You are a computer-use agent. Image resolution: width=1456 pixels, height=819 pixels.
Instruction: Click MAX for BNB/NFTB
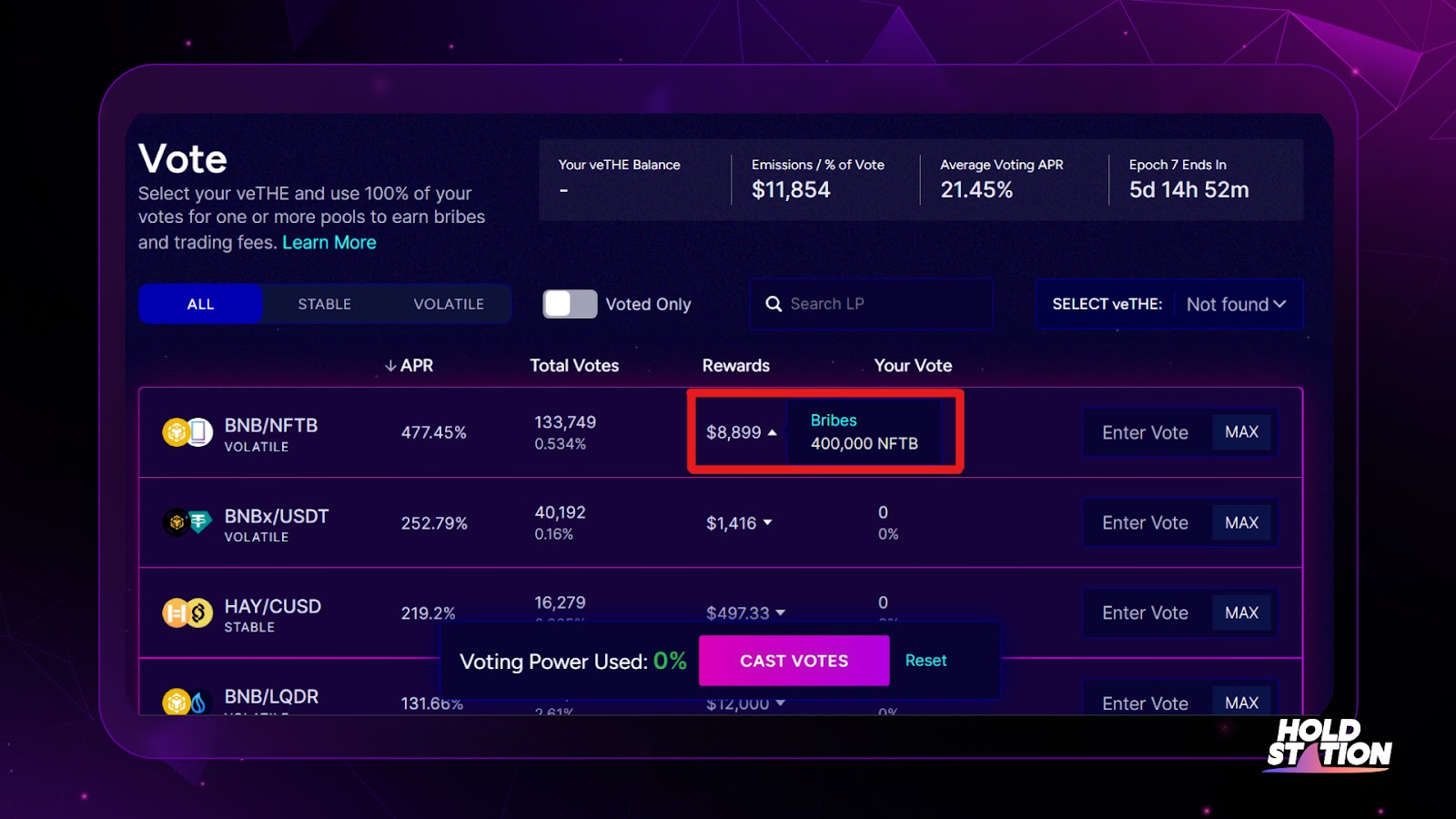tap(1241, 432)
